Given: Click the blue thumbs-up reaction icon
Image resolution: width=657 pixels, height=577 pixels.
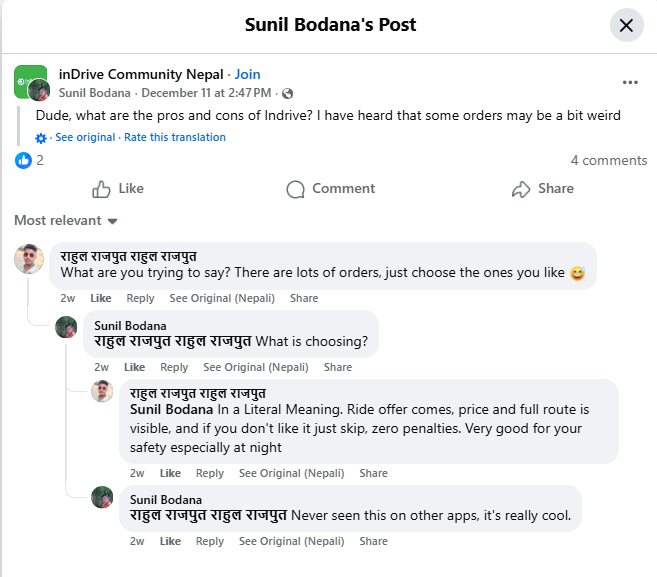Looking at the screenshot, I should 23,160.
